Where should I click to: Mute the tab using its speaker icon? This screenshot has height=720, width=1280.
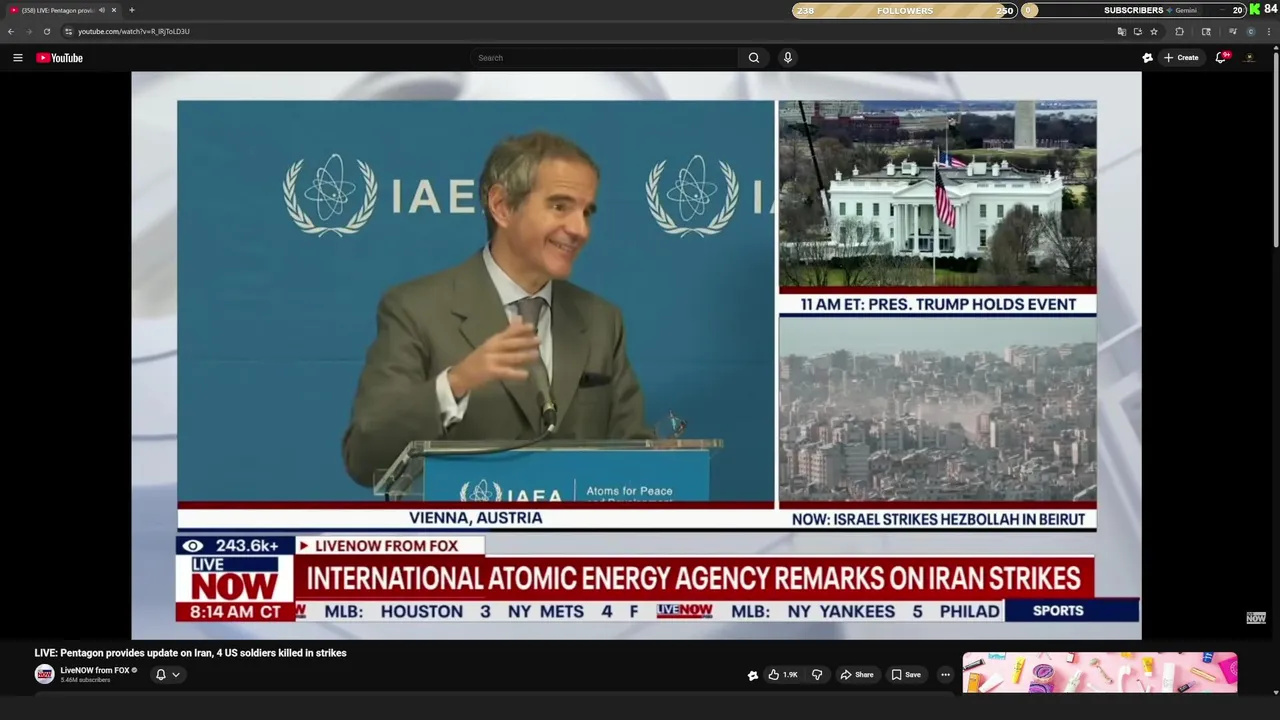tap(102, 10)
